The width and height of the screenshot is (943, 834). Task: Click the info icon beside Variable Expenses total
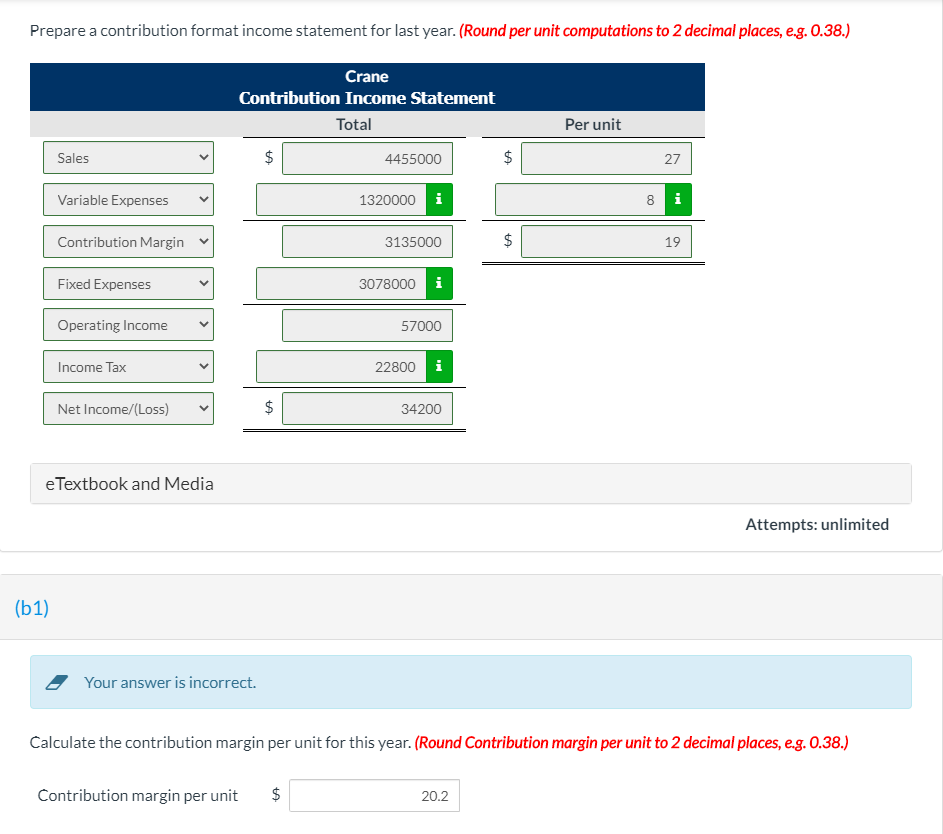click(x=438, y=199)
